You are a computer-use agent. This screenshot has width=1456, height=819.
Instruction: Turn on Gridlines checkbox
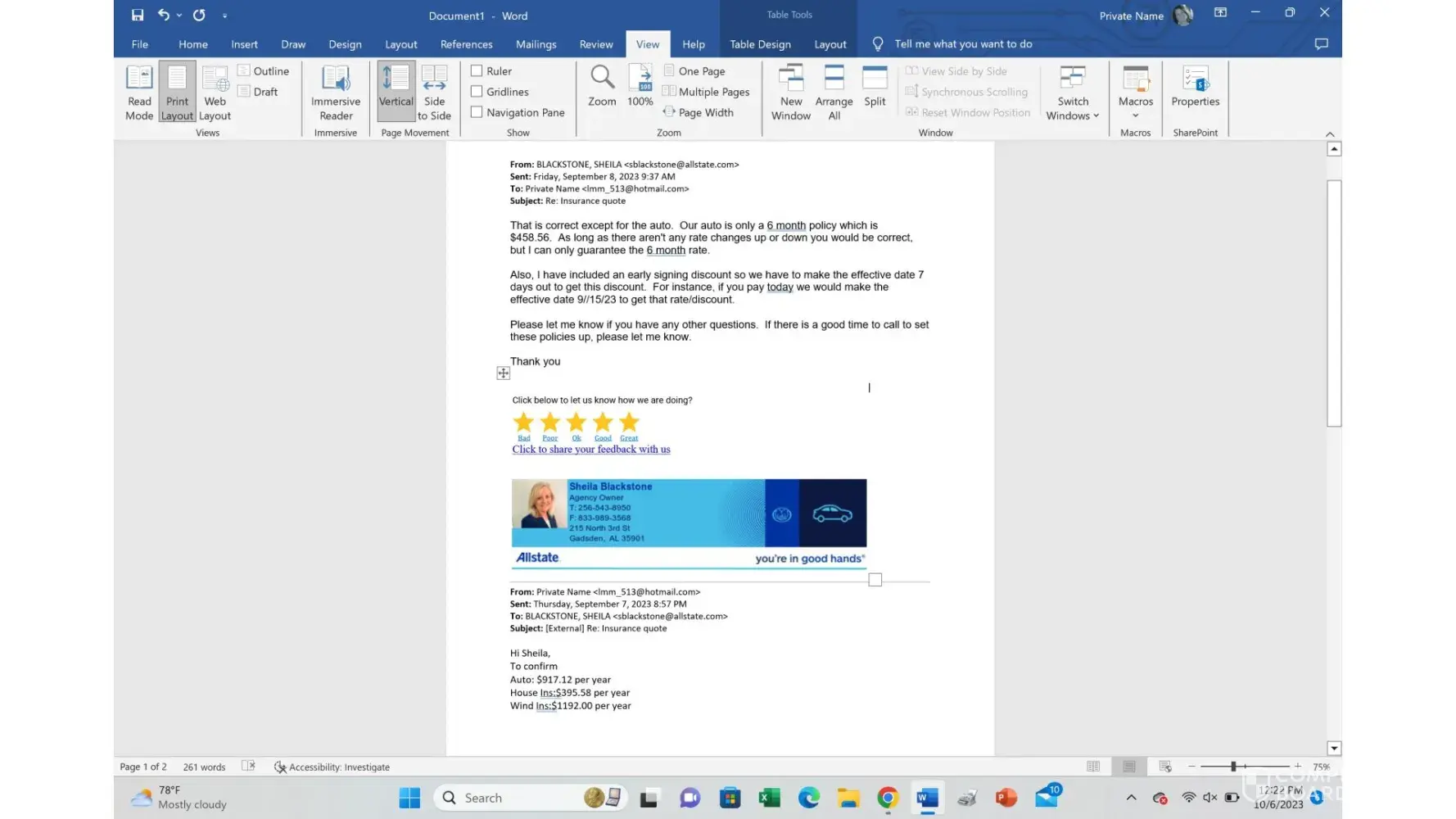[477, 92]
